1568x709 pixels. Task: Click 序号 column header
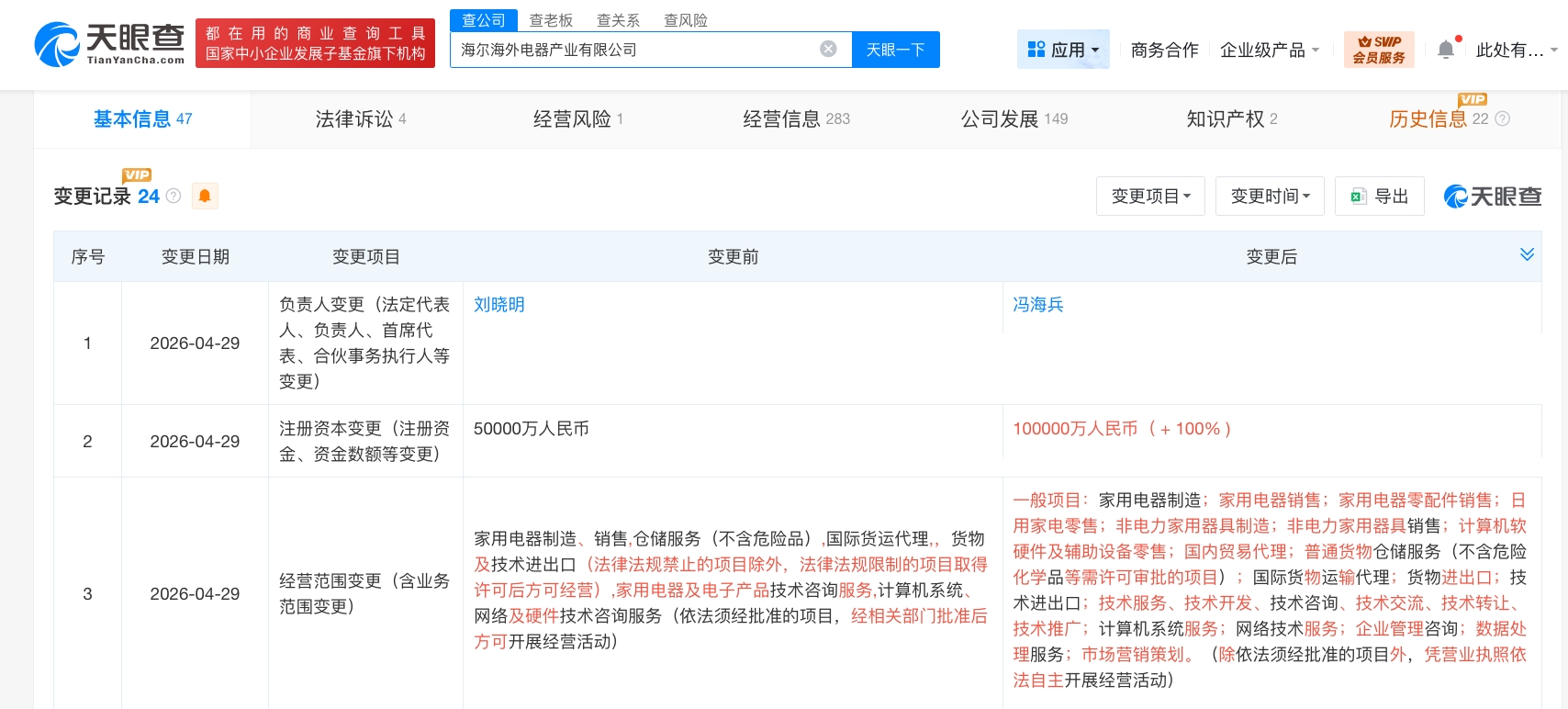click(88, 257)
